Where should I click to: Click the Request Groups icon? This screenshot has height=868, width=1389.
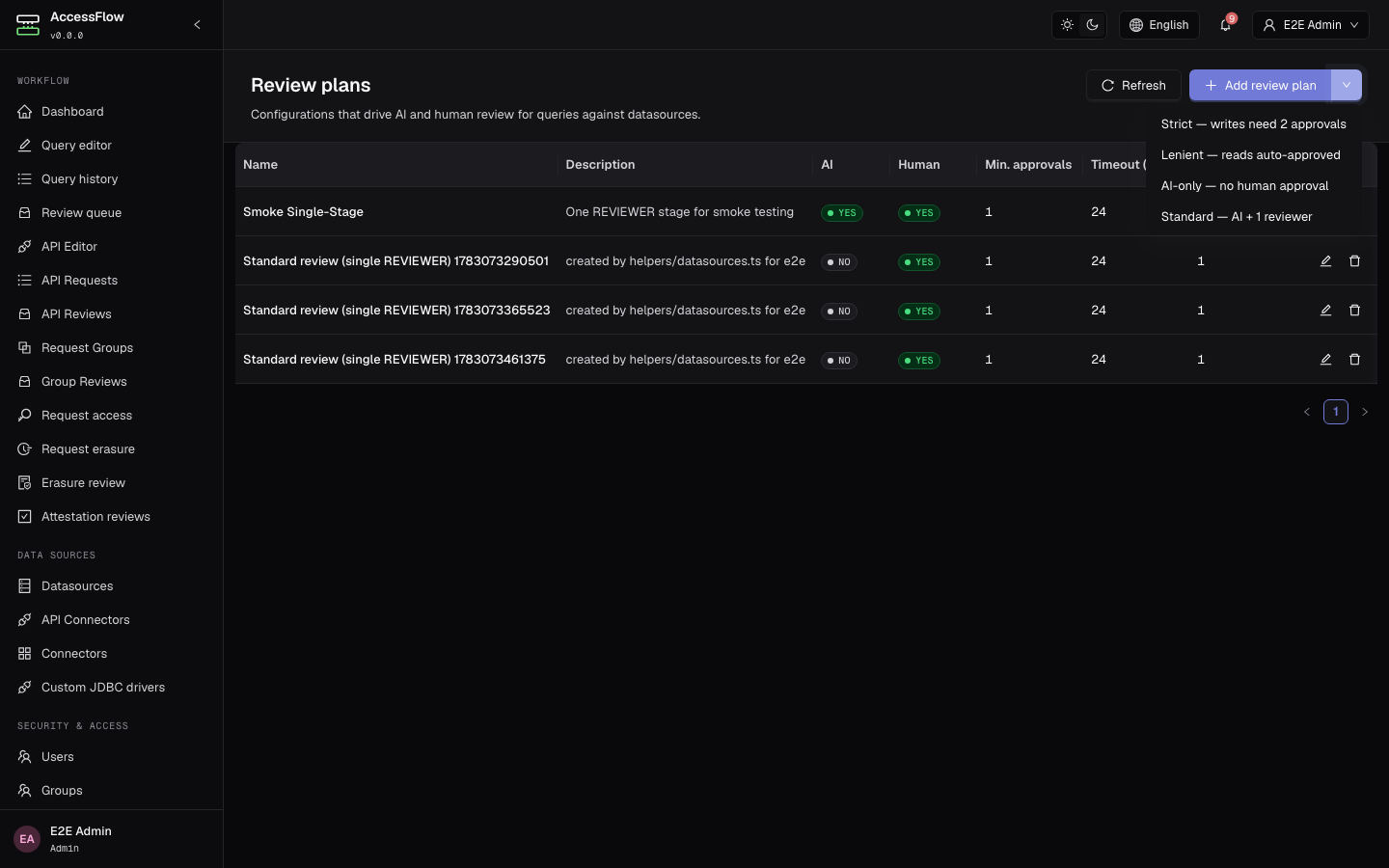coord(25,348)
